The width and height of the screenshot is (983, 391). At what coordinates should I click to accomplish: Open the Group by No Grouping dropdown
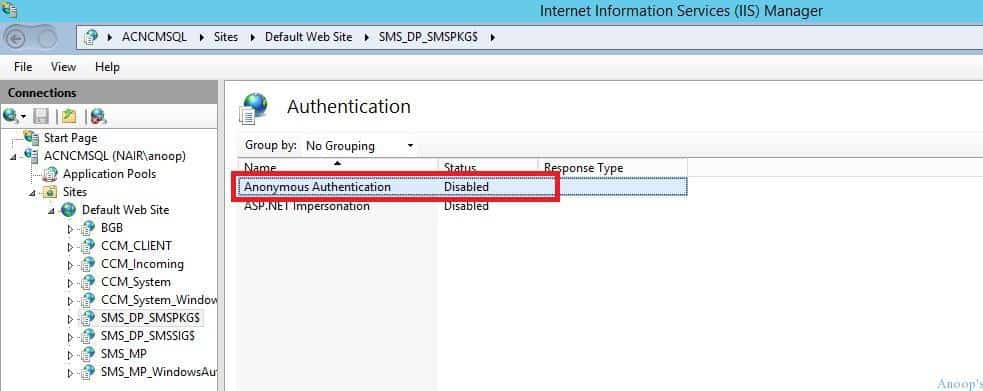point(359,146)
